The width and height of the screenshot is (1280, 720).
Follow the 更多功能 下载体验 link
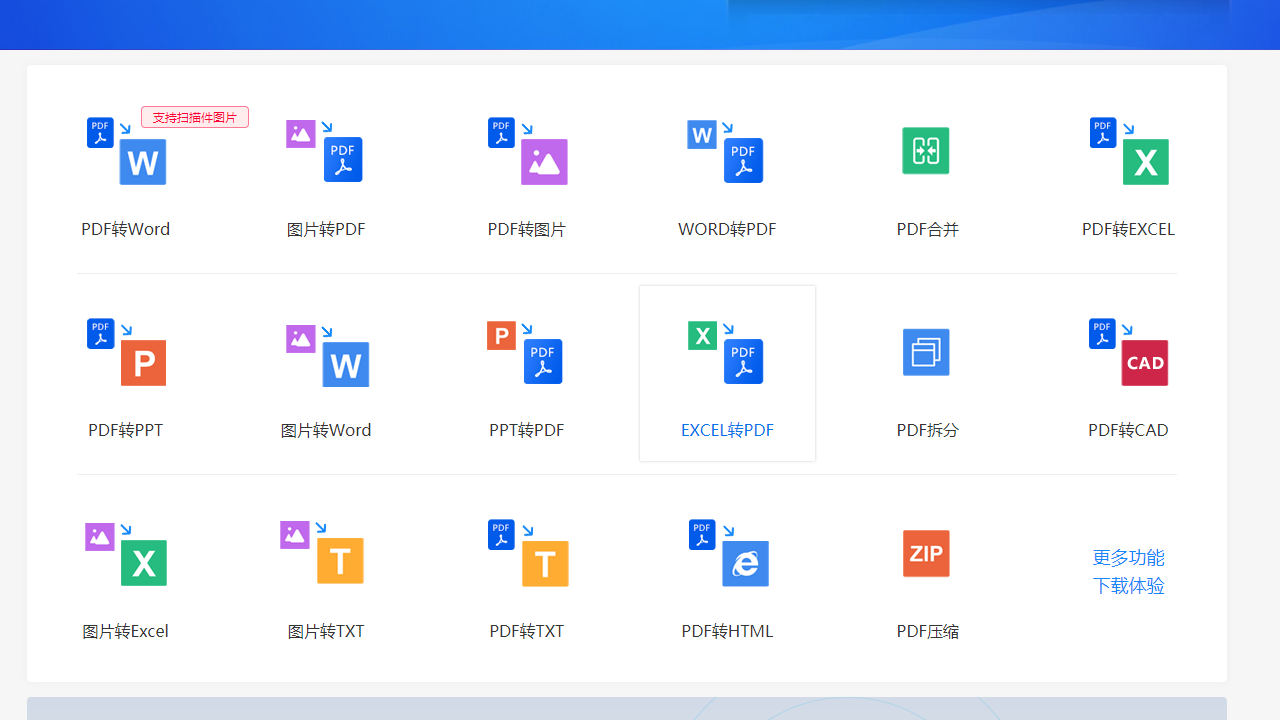tap(1128, 571)
